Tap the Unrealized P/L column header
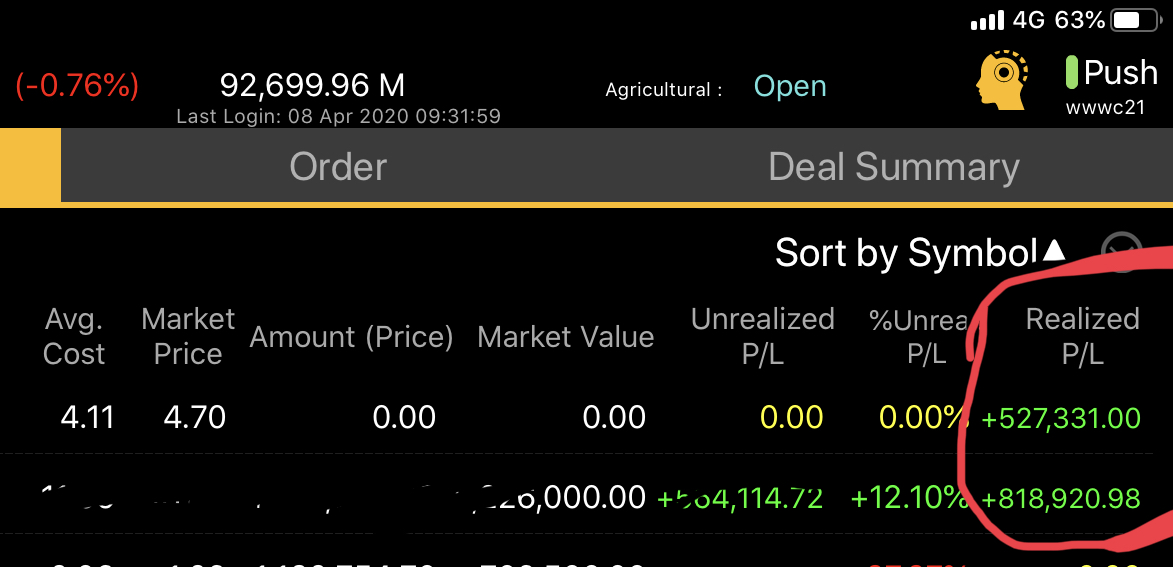Viewport: 1173px width, 567px height. [x=762, y=337]
